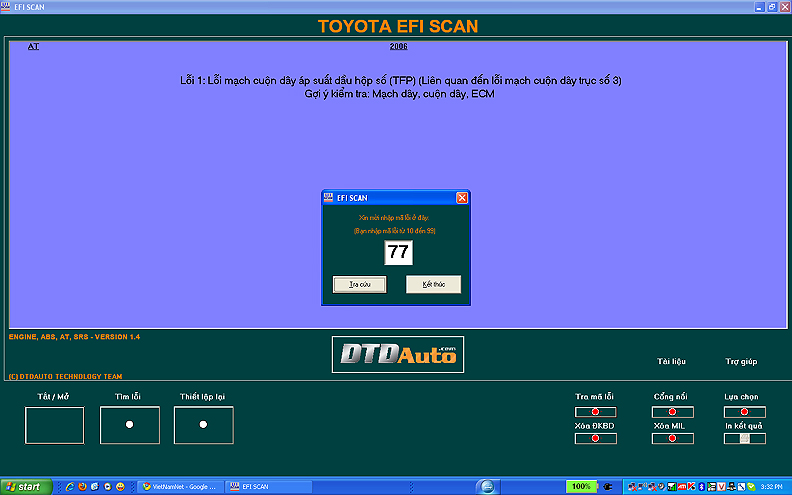Click the Tra cứu lookup button
Viewport: 792px width, 495px height.
click(x=360, y=284)
